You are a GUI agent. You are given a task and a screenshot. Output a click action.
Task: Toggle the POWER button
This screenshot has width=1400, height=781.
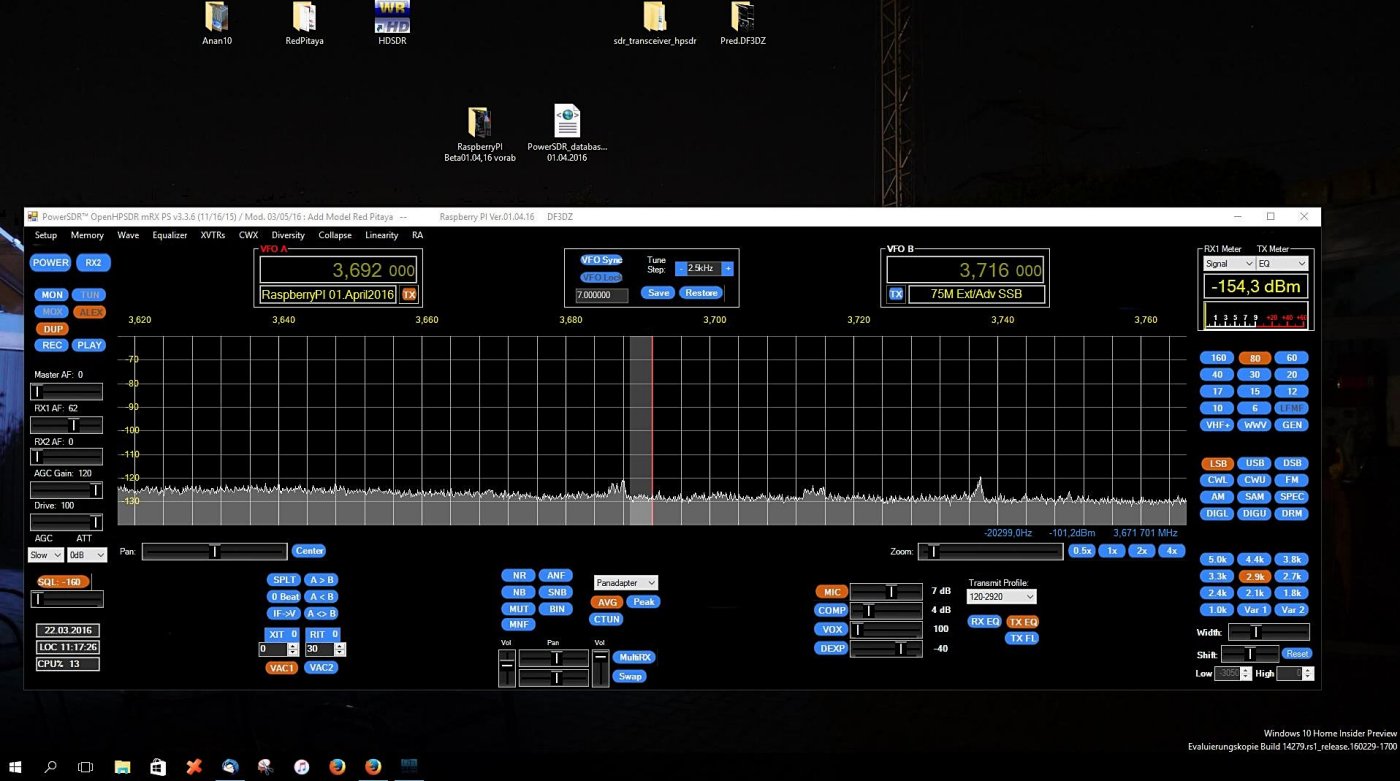pos(50,263)
